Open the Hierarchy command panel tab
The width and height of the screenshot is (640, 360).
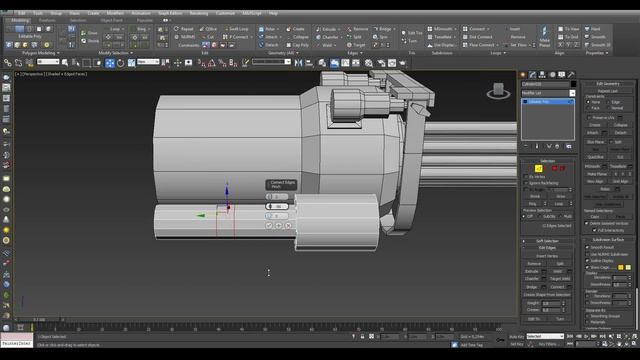click(x=542, y=75)
